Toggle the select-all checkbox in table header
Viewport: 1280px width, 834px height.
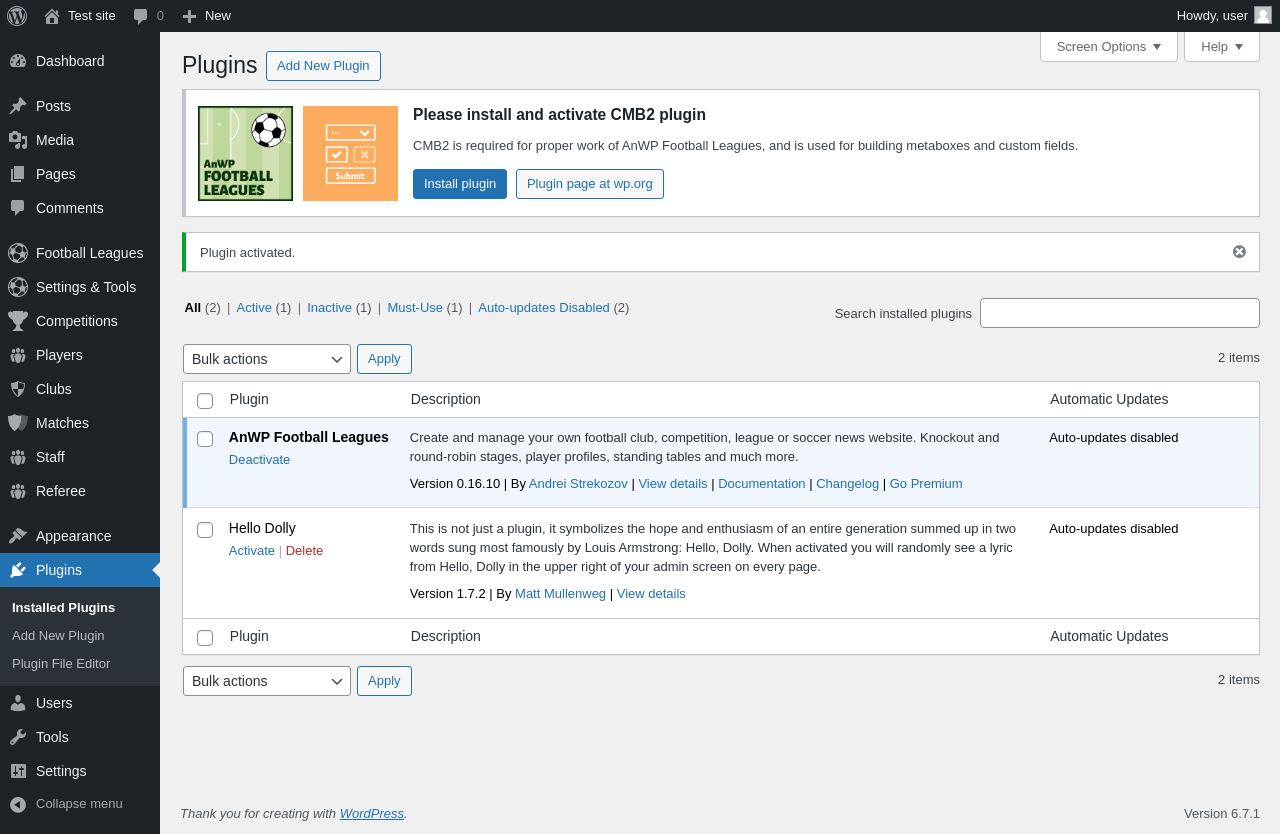tap(205, 401)
